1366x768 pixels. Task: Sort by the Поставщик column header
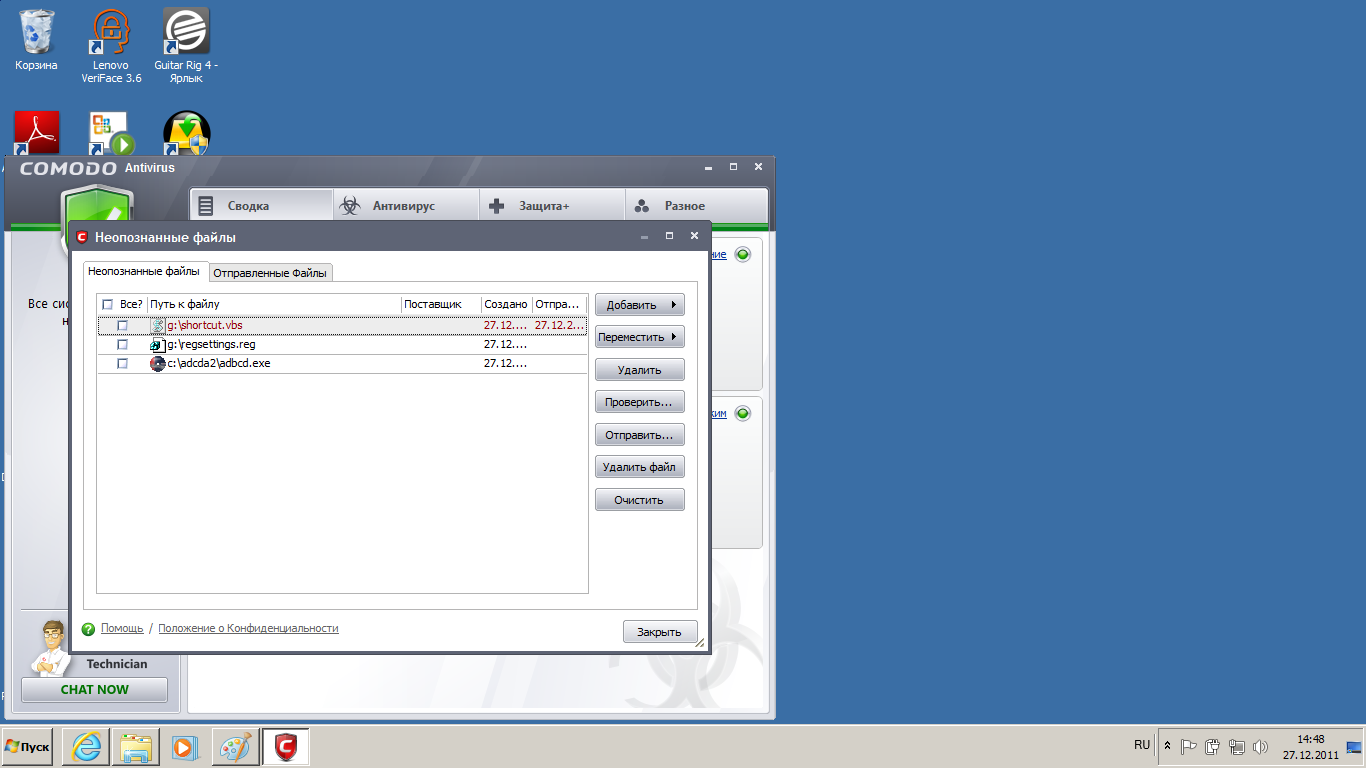pyautogui.click(x=441, y=304)
